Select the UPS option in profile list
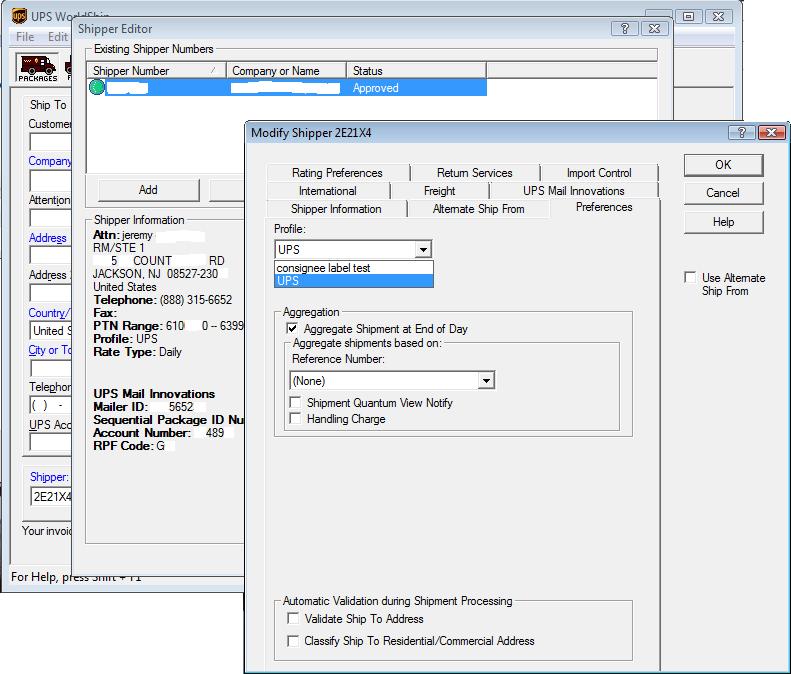 (354, 281)
